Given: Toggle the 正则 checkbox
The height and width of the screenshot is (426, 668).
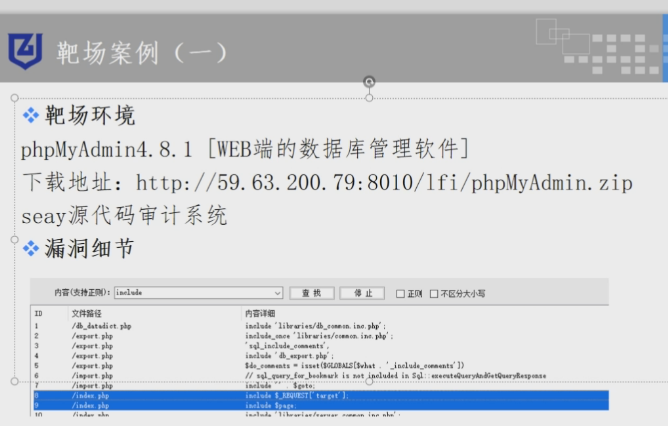Looking at the screenshot, I should pyautogui.click(x=400, y=294).
